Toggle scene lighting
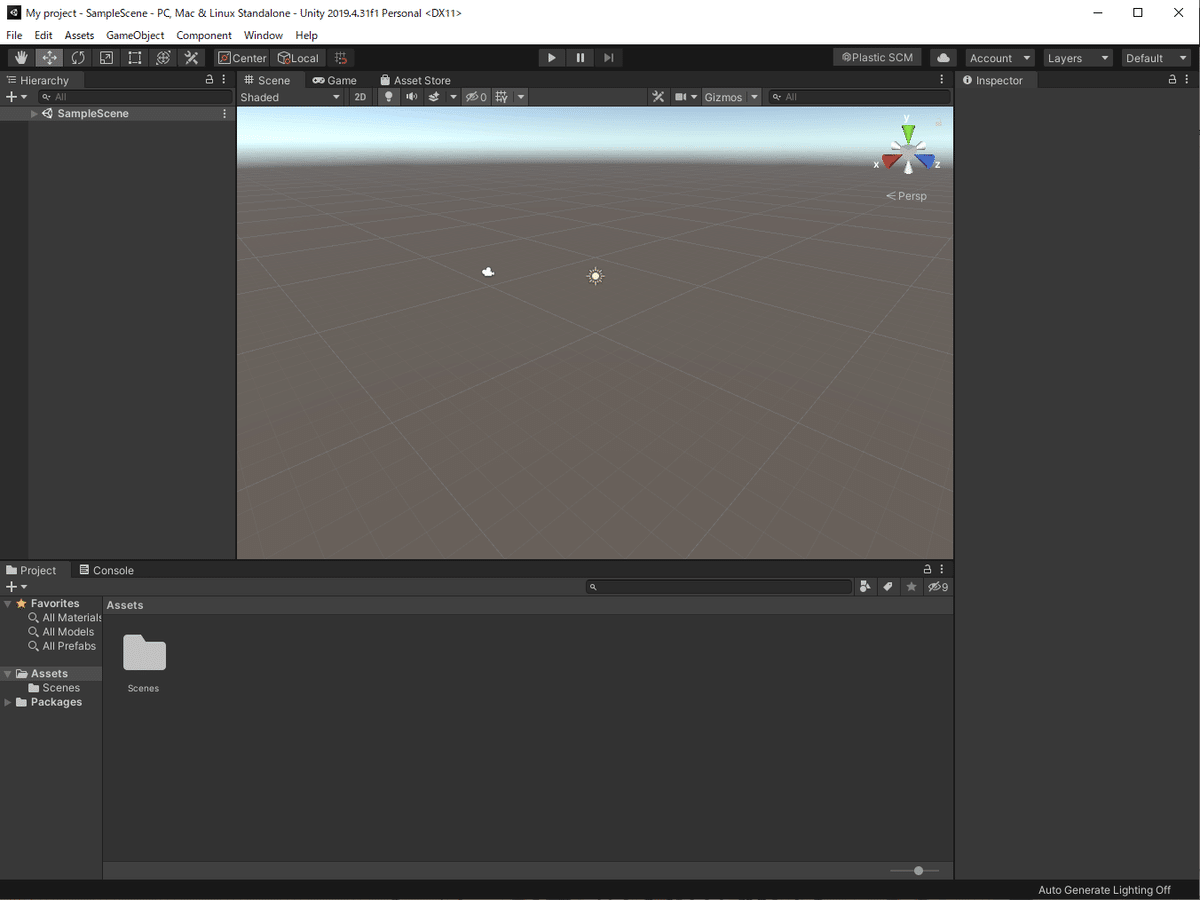1200x900 pixels. (388, 97)
